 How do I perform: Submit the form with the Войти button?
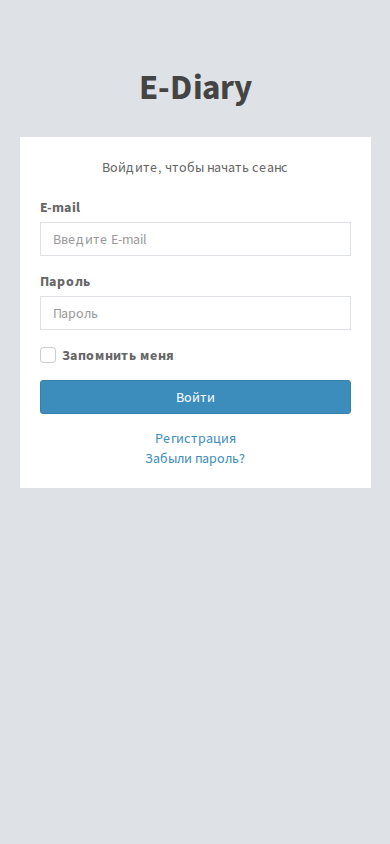195,397
